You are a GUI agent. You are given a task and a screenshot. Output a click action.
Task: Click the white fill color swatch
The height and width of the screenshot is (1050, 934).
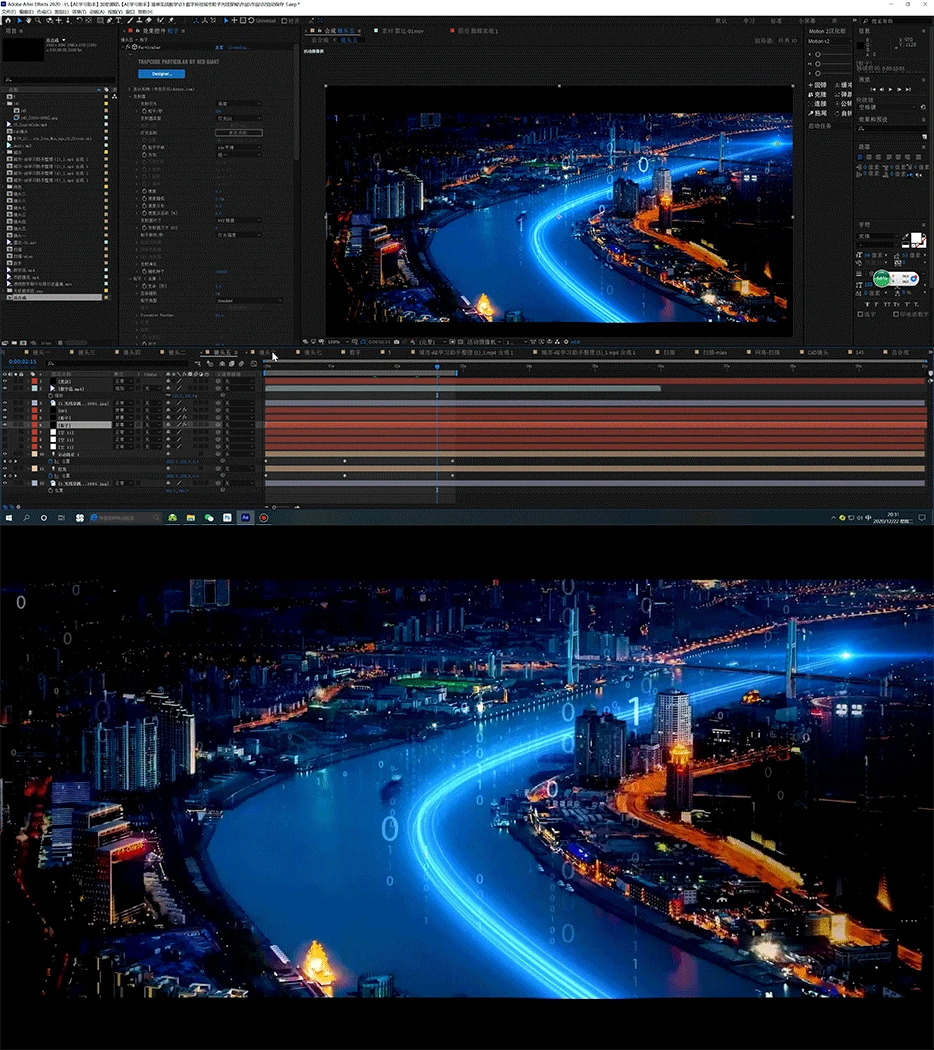[x=916, y=238]
